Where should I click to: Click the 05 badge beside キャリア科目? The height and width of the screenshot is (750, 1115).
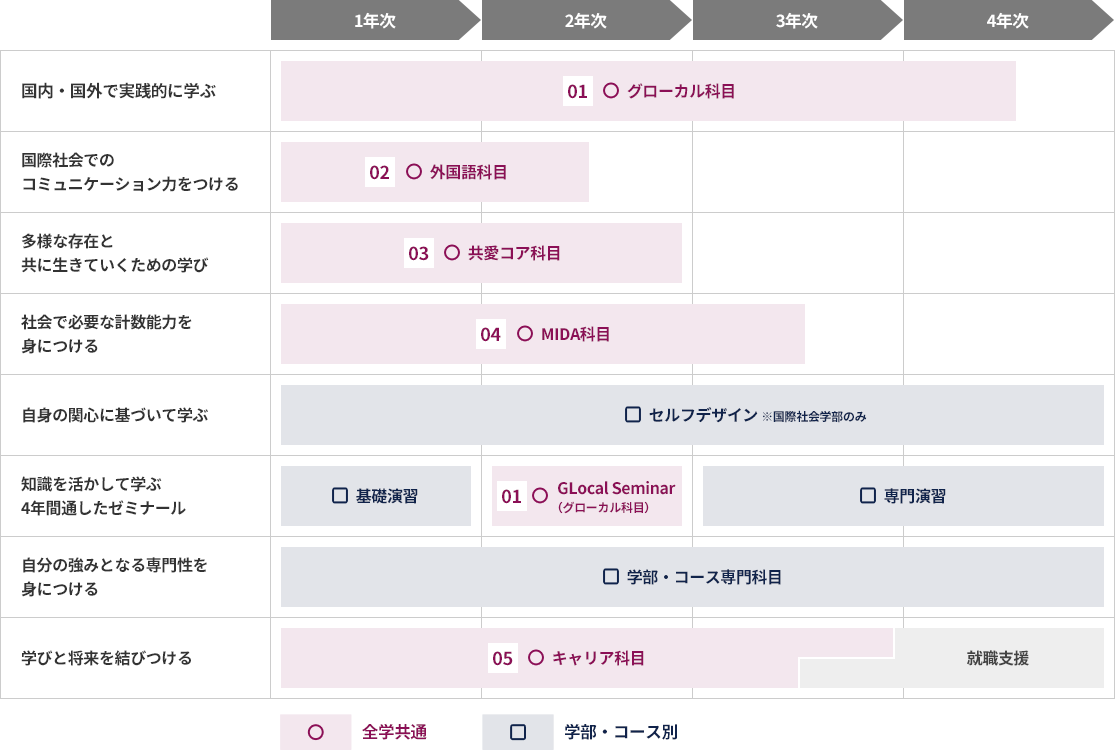coord(502,658)
